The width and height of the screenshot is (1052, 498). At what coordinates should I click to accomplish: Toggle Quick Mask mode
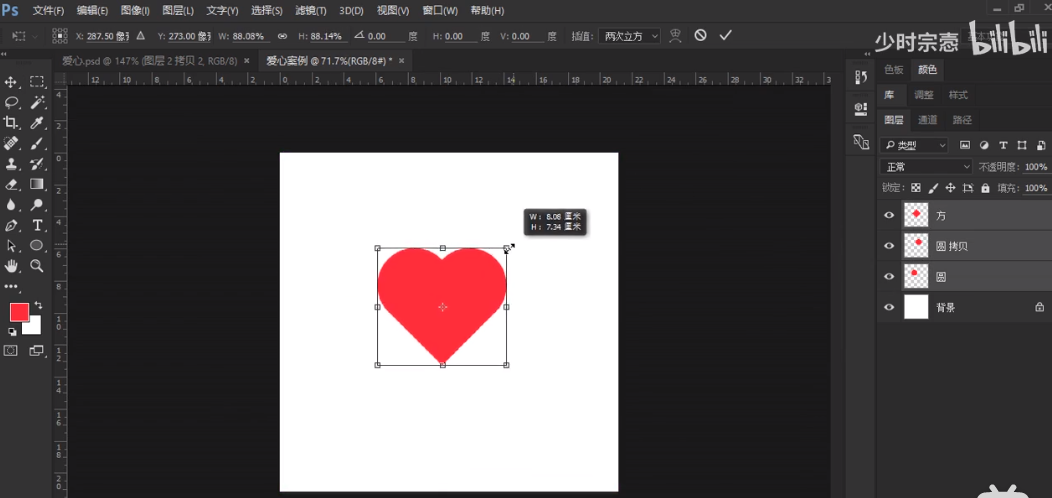(x=11, y=350)
